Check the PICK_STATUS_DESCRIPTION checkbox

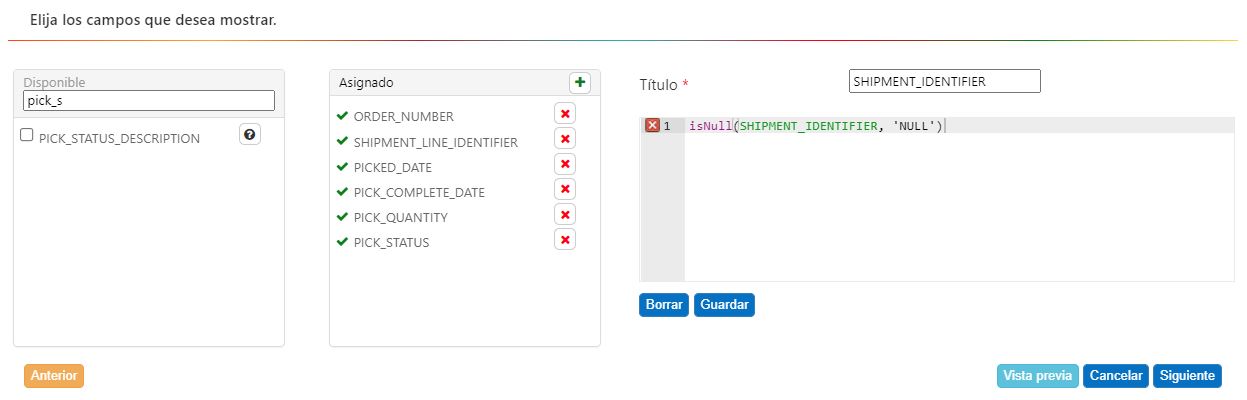(x=28, y=136)
